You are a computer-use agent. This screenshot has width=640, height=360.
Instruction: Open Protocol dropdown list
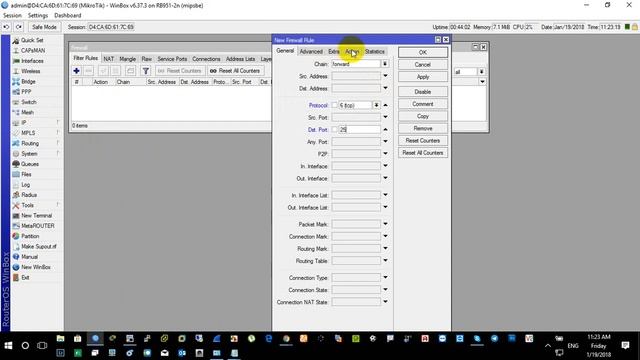point(376,105)
